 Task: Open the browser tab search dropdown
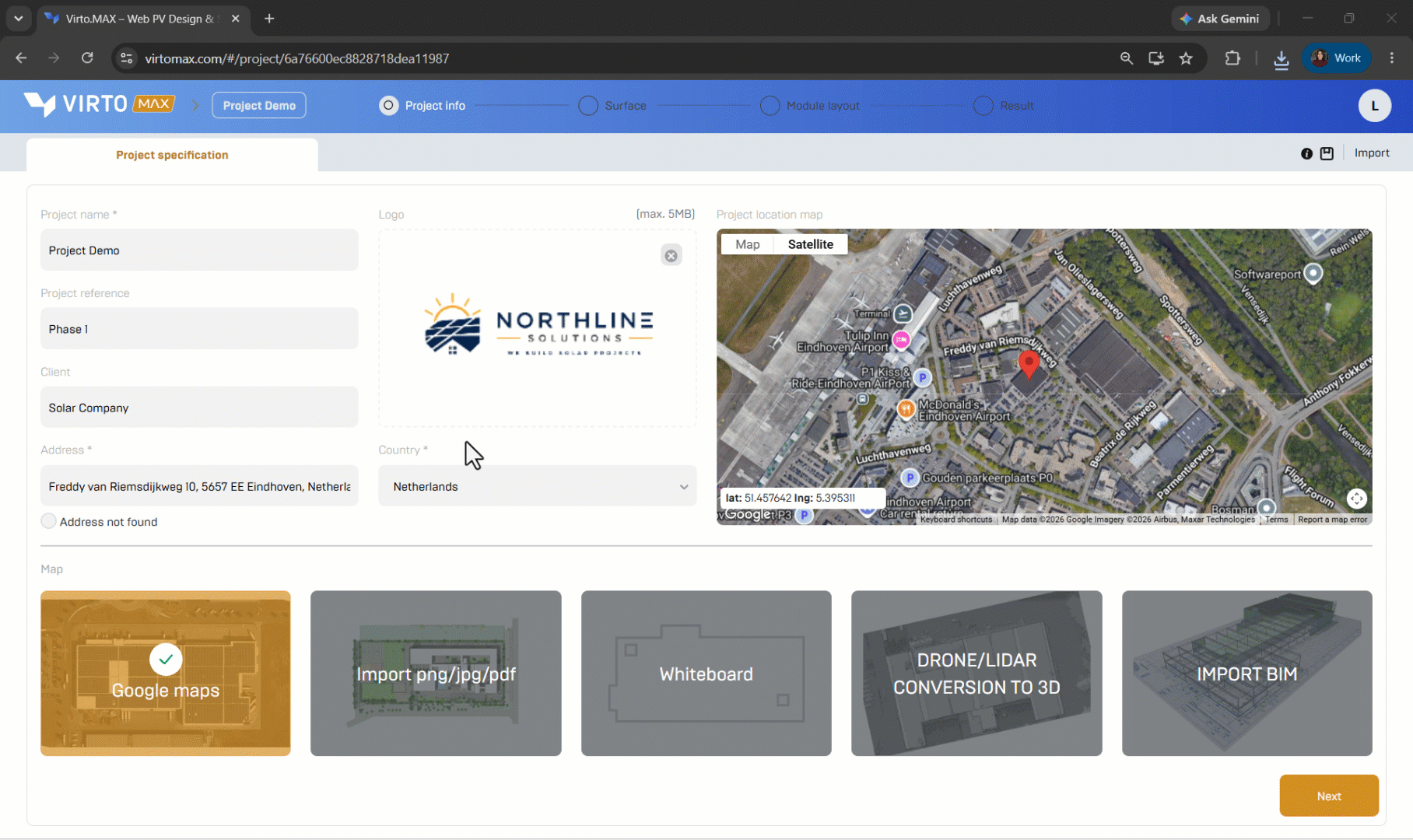coord(19,18)
